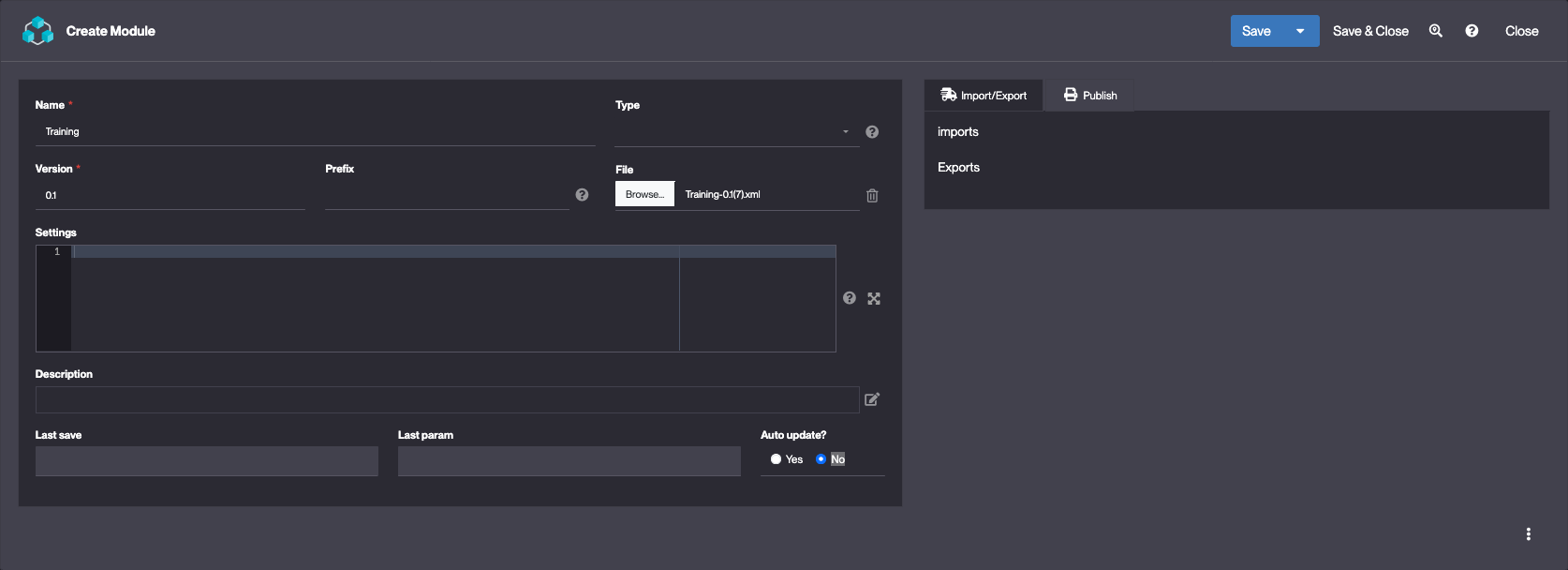The height and width of the screenshot is (570, 1568).
Task: Click the Last save field
Action: pyautogui.click(x=207, y=461)
